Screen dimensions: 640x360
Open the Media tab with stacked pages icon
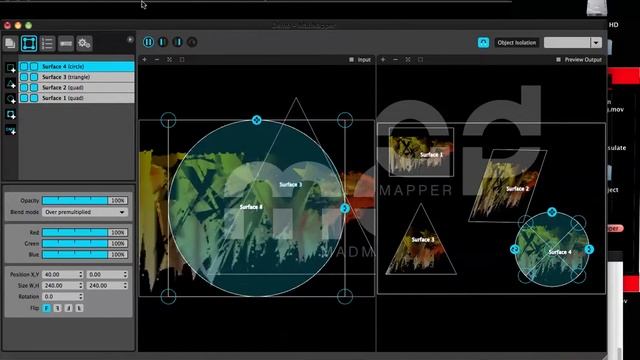pyautogui.click(x=10, y=43)
